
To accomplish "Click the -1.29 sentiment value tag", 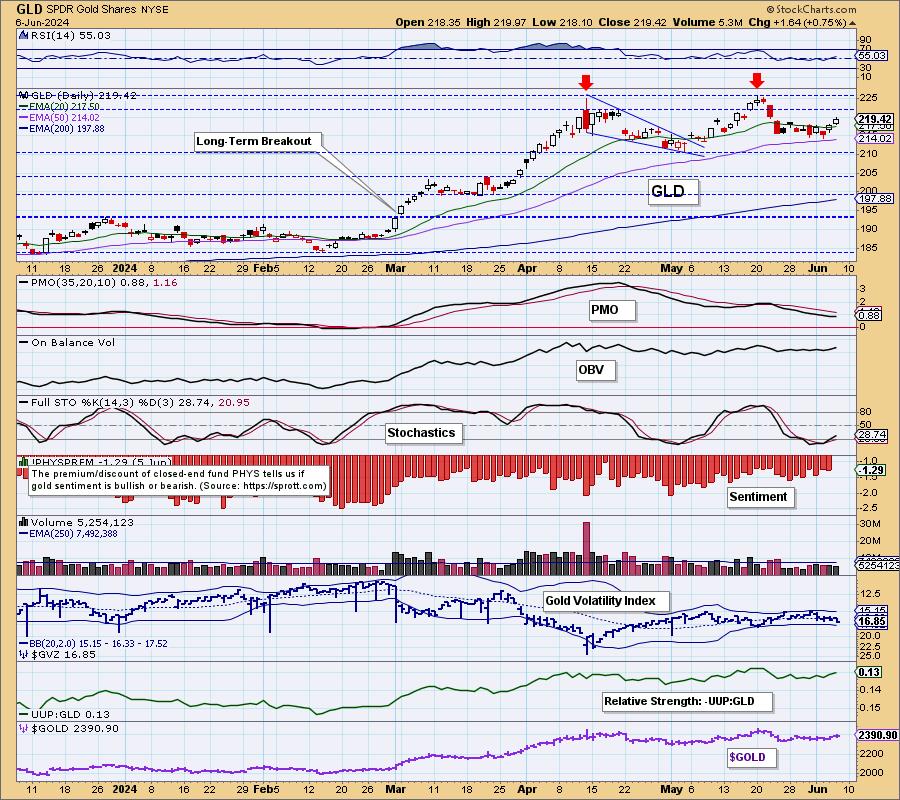I will (x=871, y=470).
